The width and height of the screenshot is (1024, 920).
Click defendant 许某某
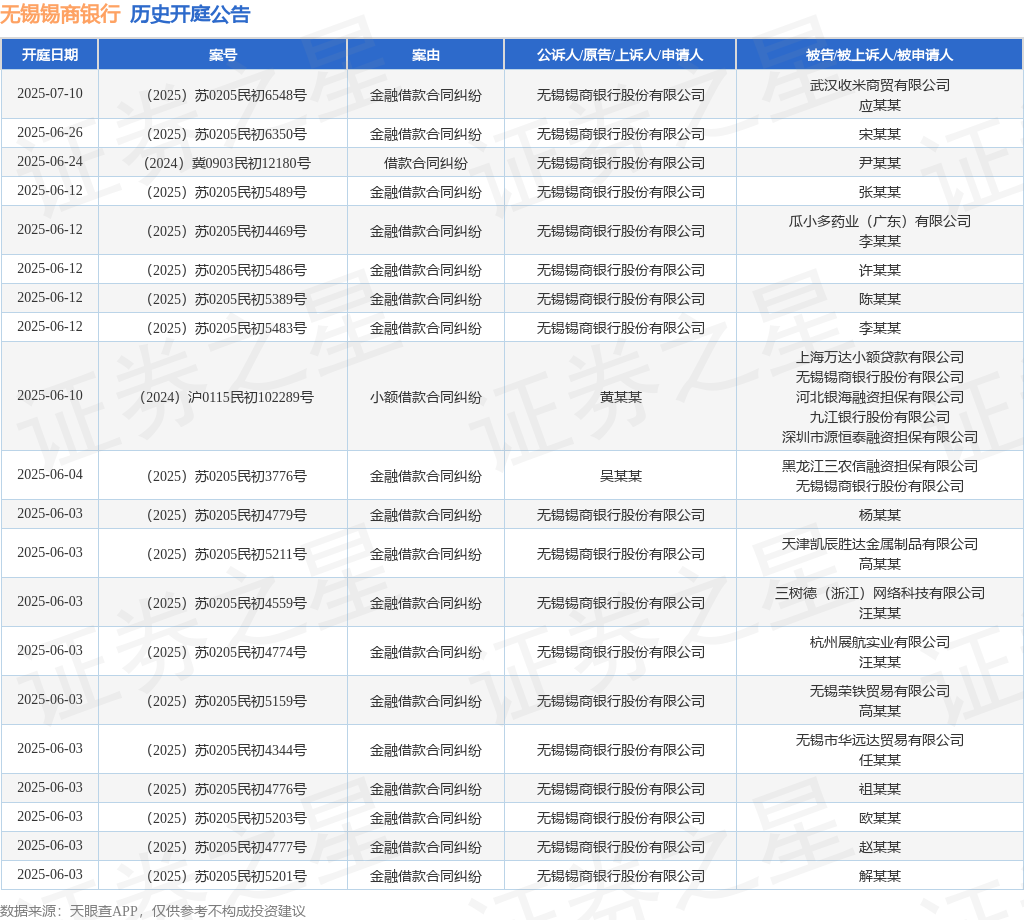(x=880, y=270)
